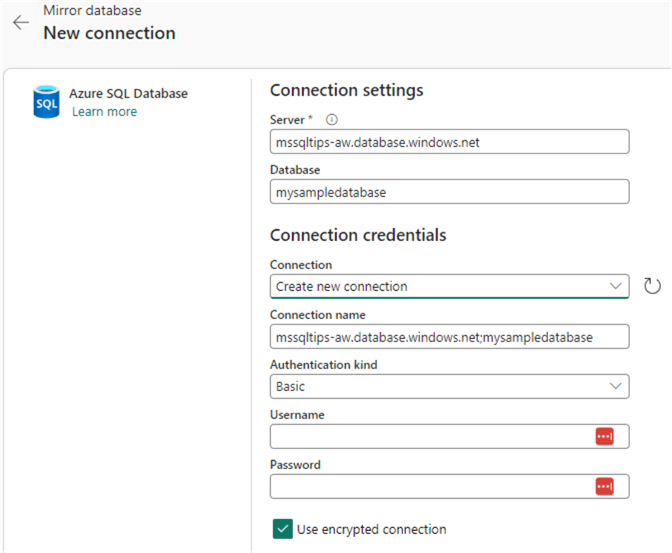Select the Connection name text box

point(449,337)
